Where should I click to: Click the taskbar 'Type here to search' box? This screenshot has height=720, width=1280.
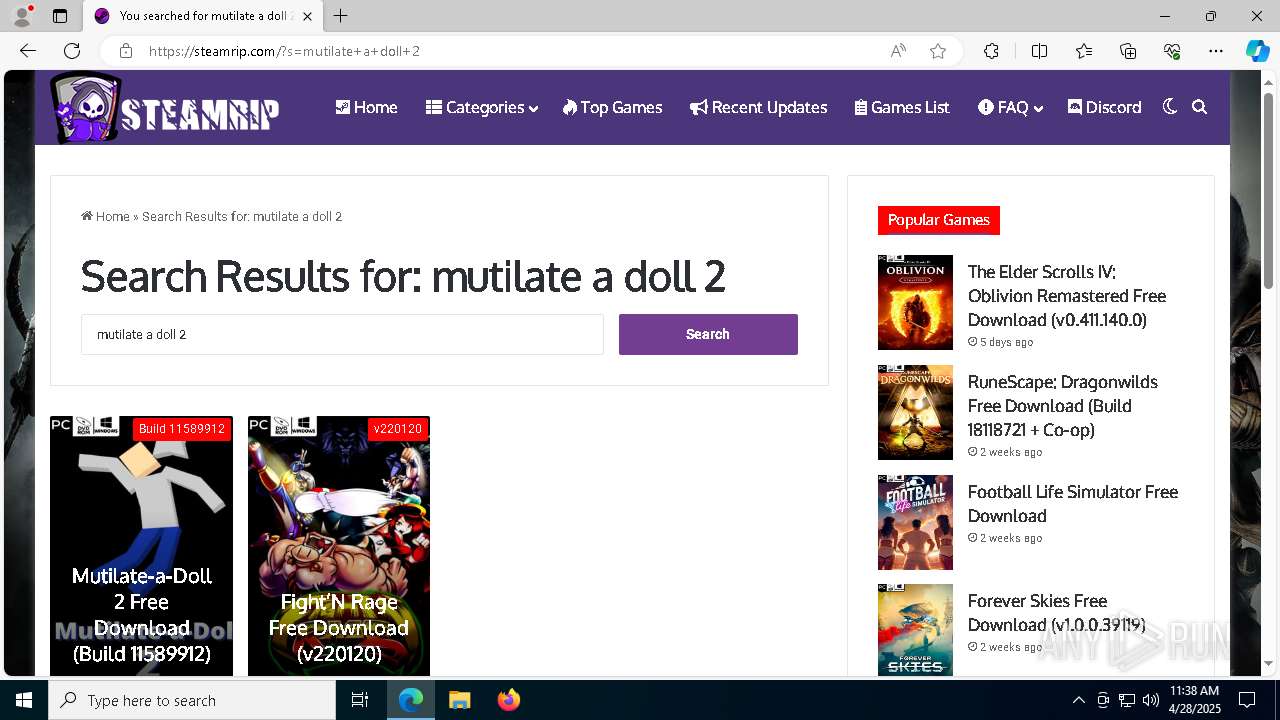pos(192,700)
